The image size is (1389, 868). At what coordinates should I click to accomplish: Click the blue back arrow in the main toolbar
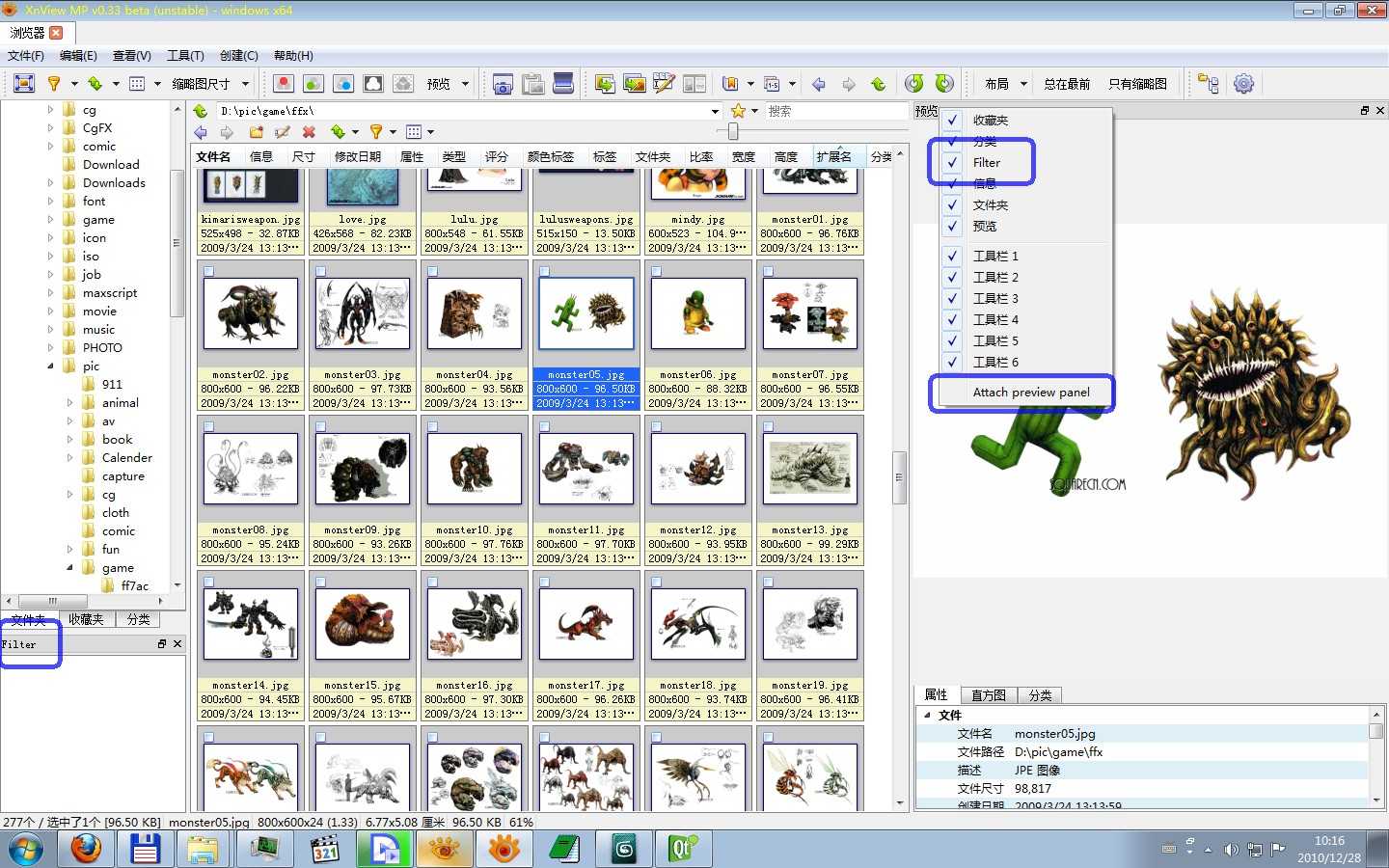(x=819, y=84)
